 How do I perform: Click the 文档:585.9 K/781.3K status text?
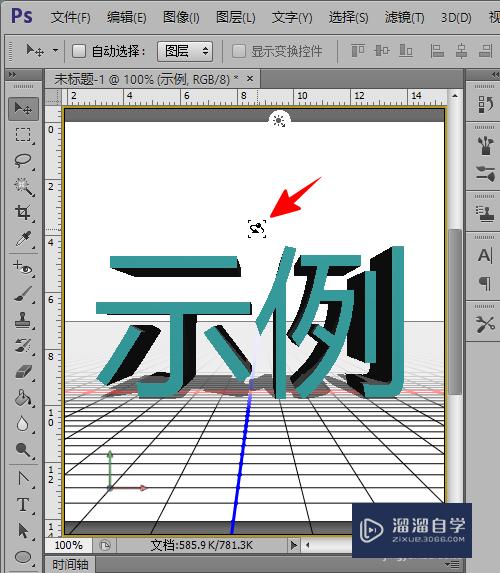point(201,546)
